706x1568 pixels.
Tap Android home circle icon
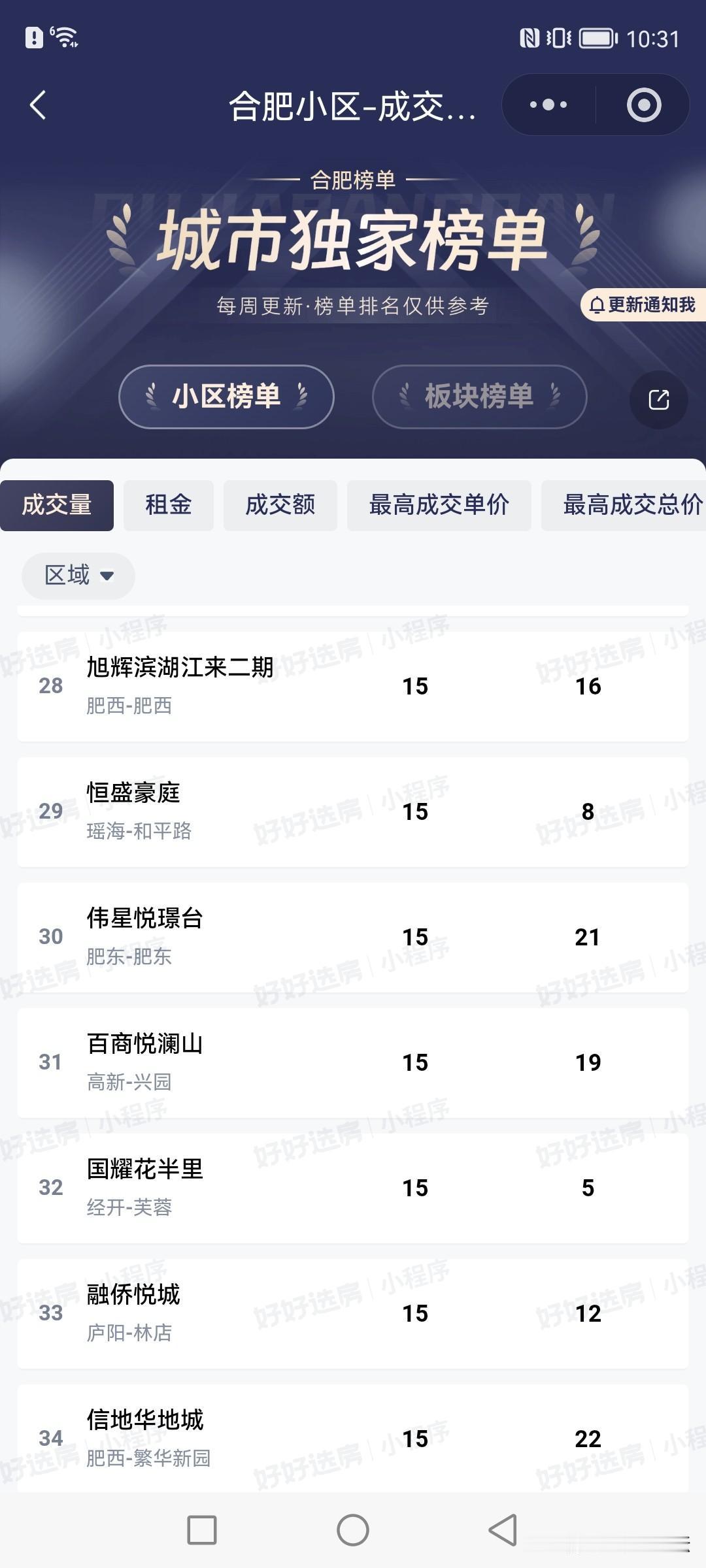point(353,1530)
